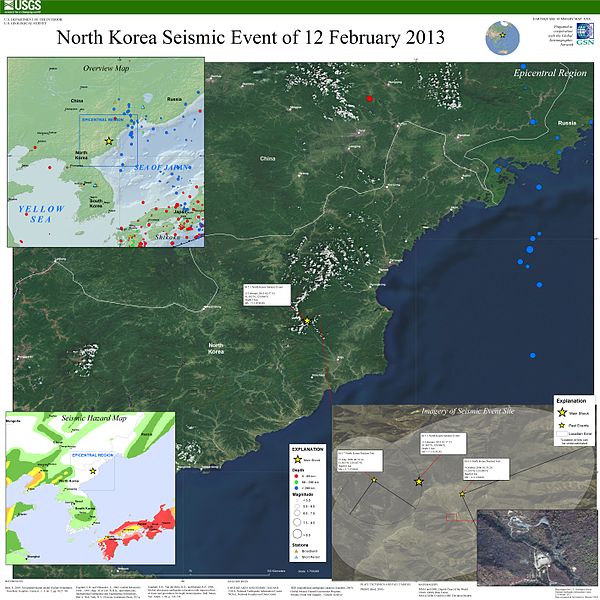Click the globe locator icon in the header
Viewport: 600px width, 600px height.
503,36
